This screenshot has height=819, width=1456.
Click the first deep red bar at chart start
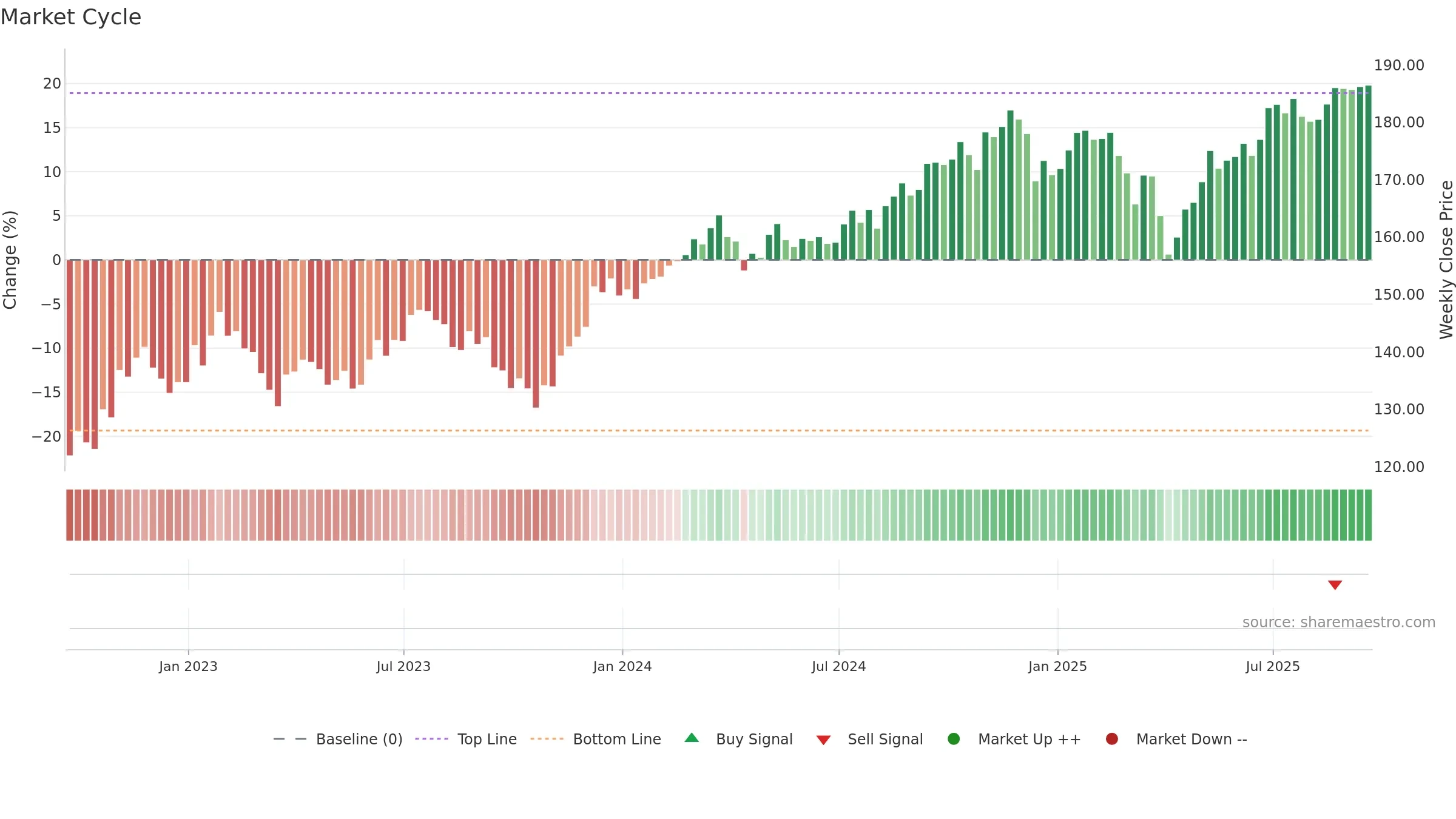[70, 358]
